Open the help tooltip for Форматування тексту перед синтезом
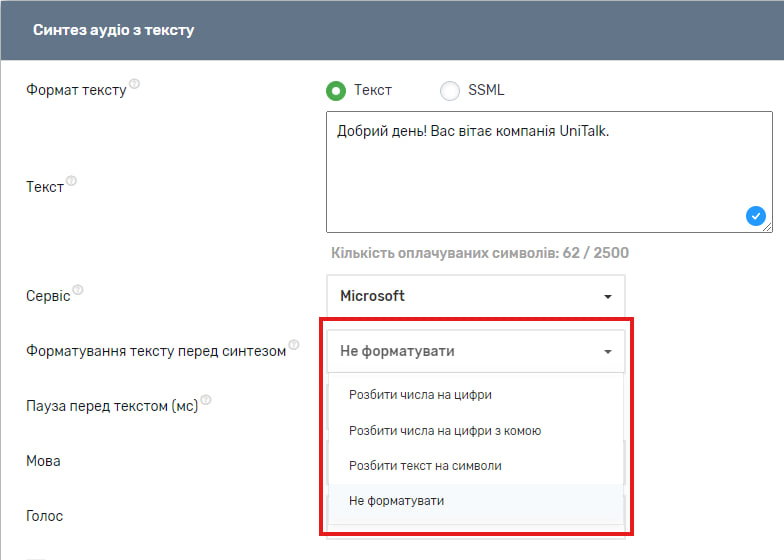The height and width of the screenshot is (560, 784). [x=294, y=345]
